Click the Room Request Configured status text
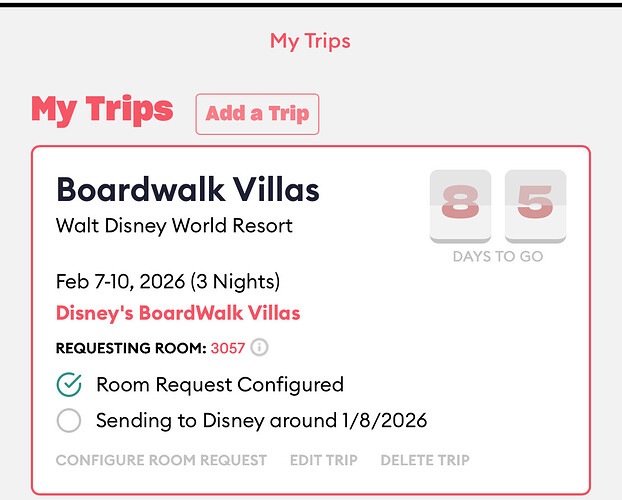 (220, 385)
